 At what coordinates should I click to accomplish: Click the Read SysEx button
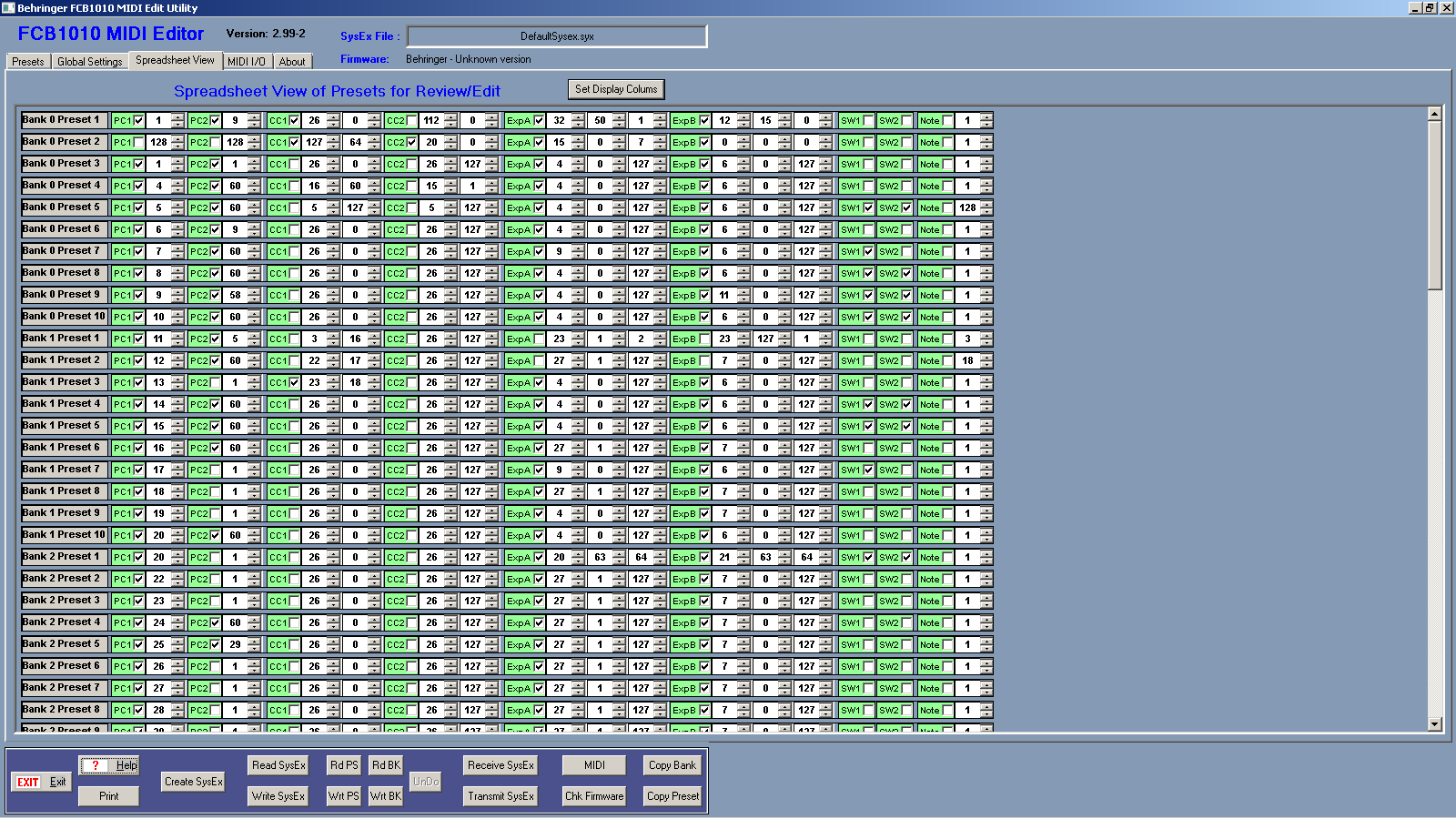278,765
